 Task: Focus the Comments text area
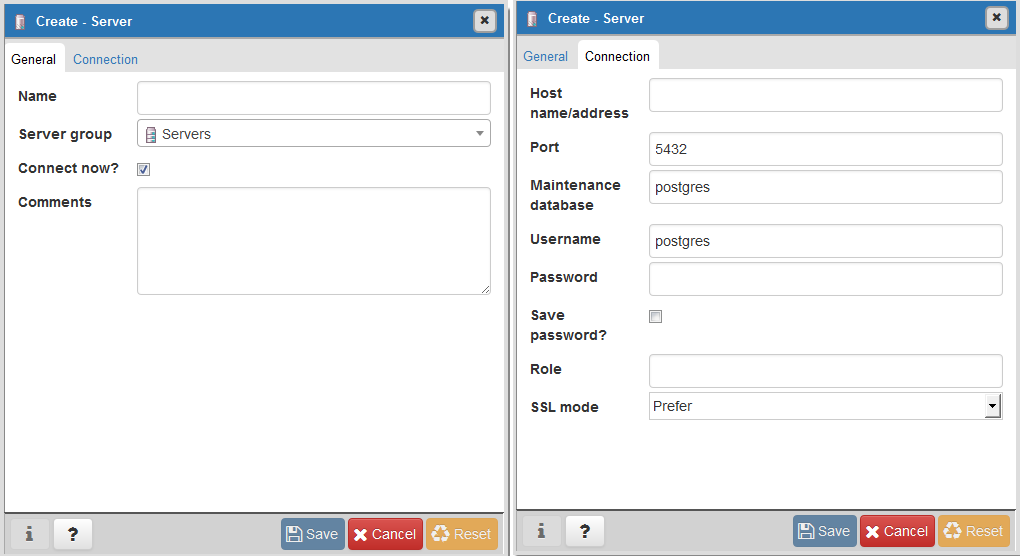coord(314,241)
